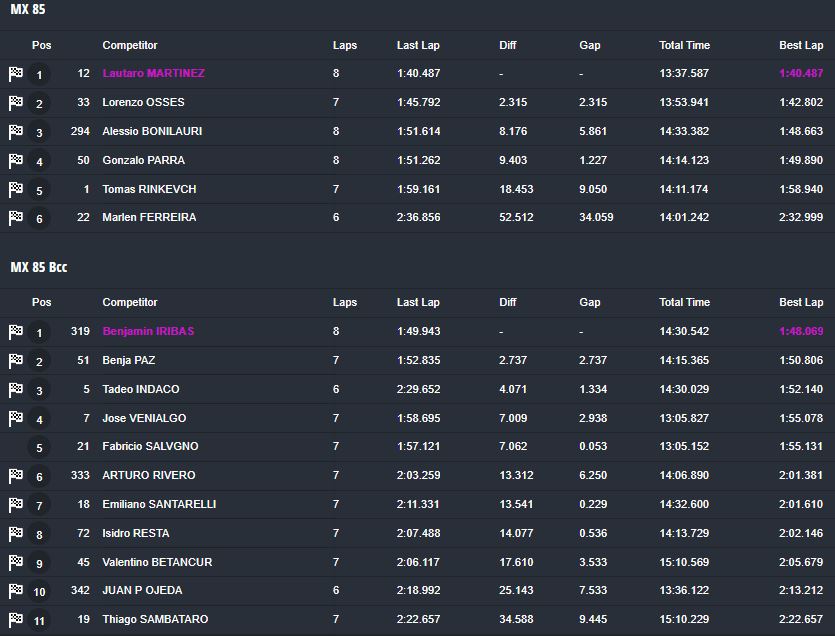835x636 pixels.
Task: Click Laps column header in MX 85 table
Action: [344, 45]
